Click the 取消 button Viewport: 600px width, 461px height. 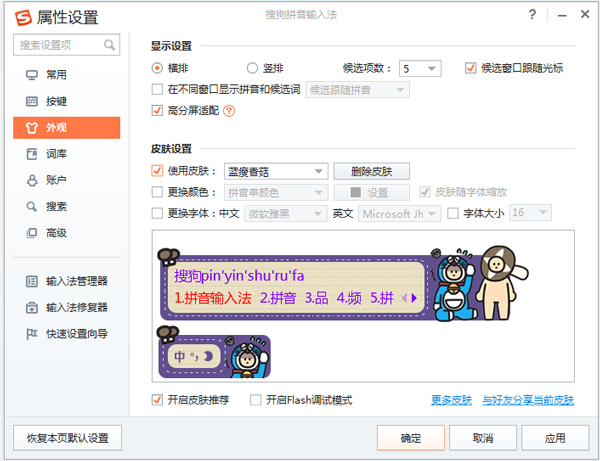coord(483,438)
